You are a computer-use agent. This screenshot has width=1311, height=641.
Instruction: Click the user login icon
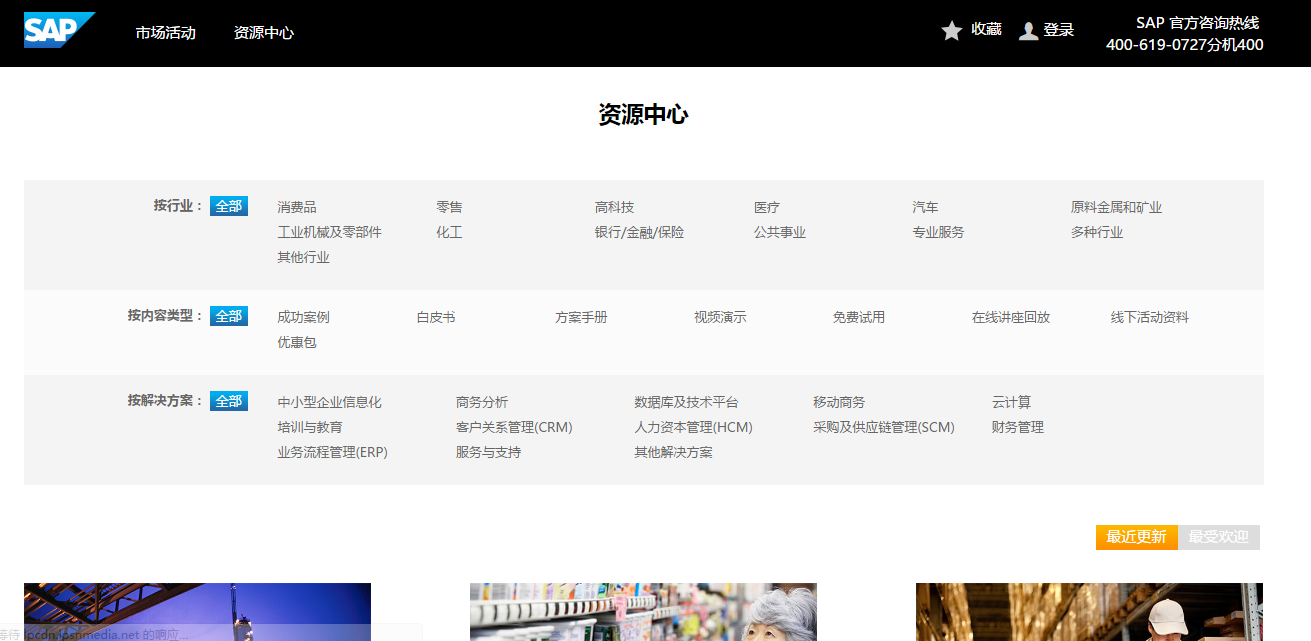point(1028,31)
